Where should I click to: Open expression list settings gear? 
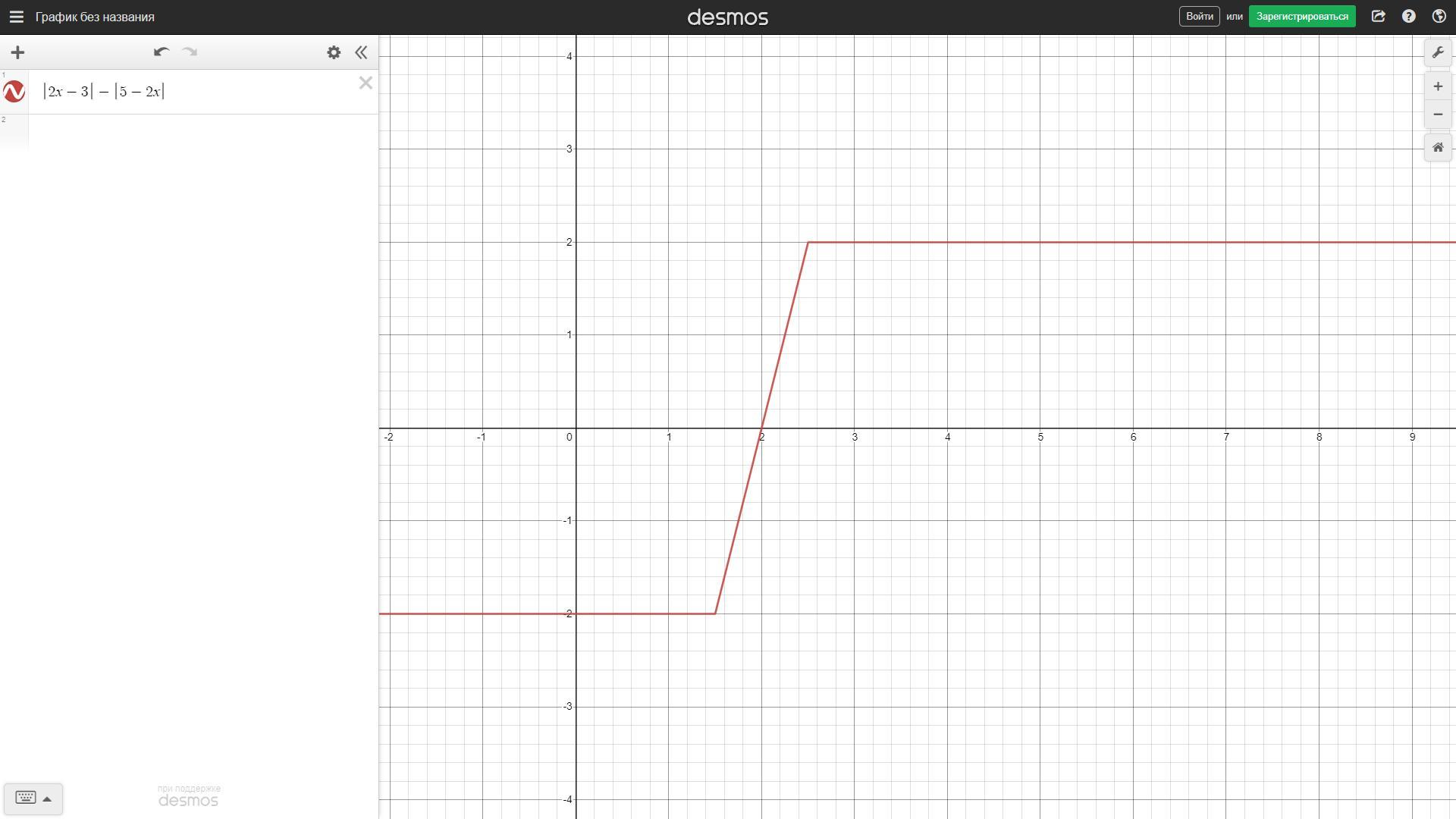tap(334, 52)
